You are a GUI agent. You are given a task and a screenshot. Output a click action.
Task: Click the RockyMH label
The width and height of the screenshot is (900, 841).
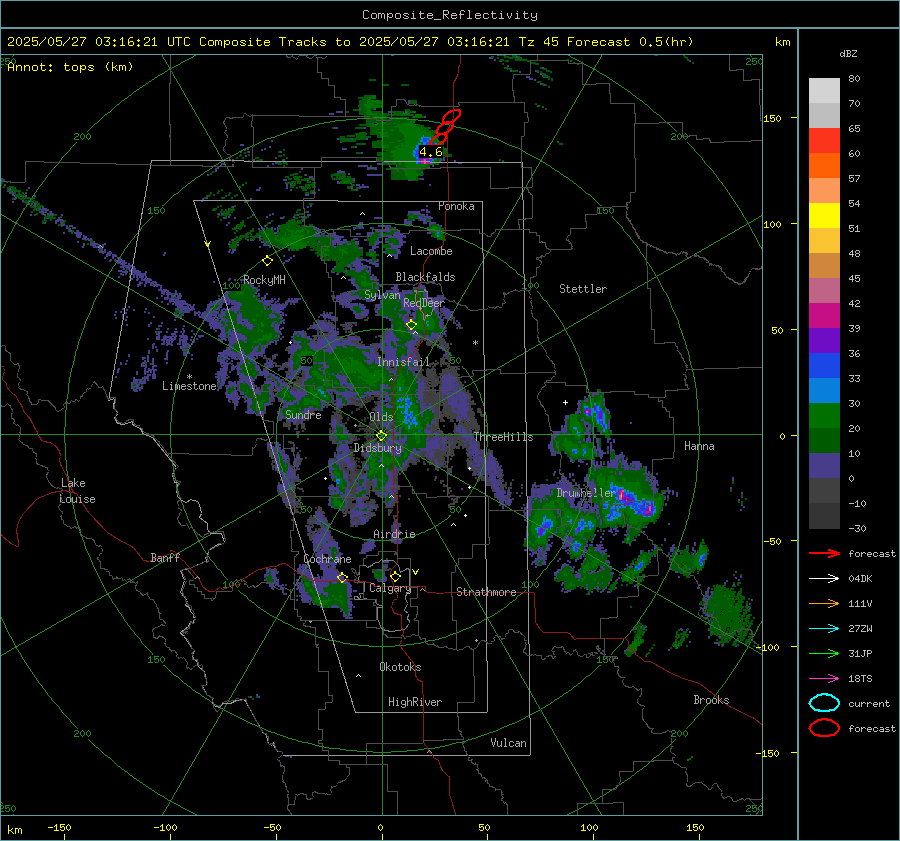pyautogui.click(x=264, y=280)
